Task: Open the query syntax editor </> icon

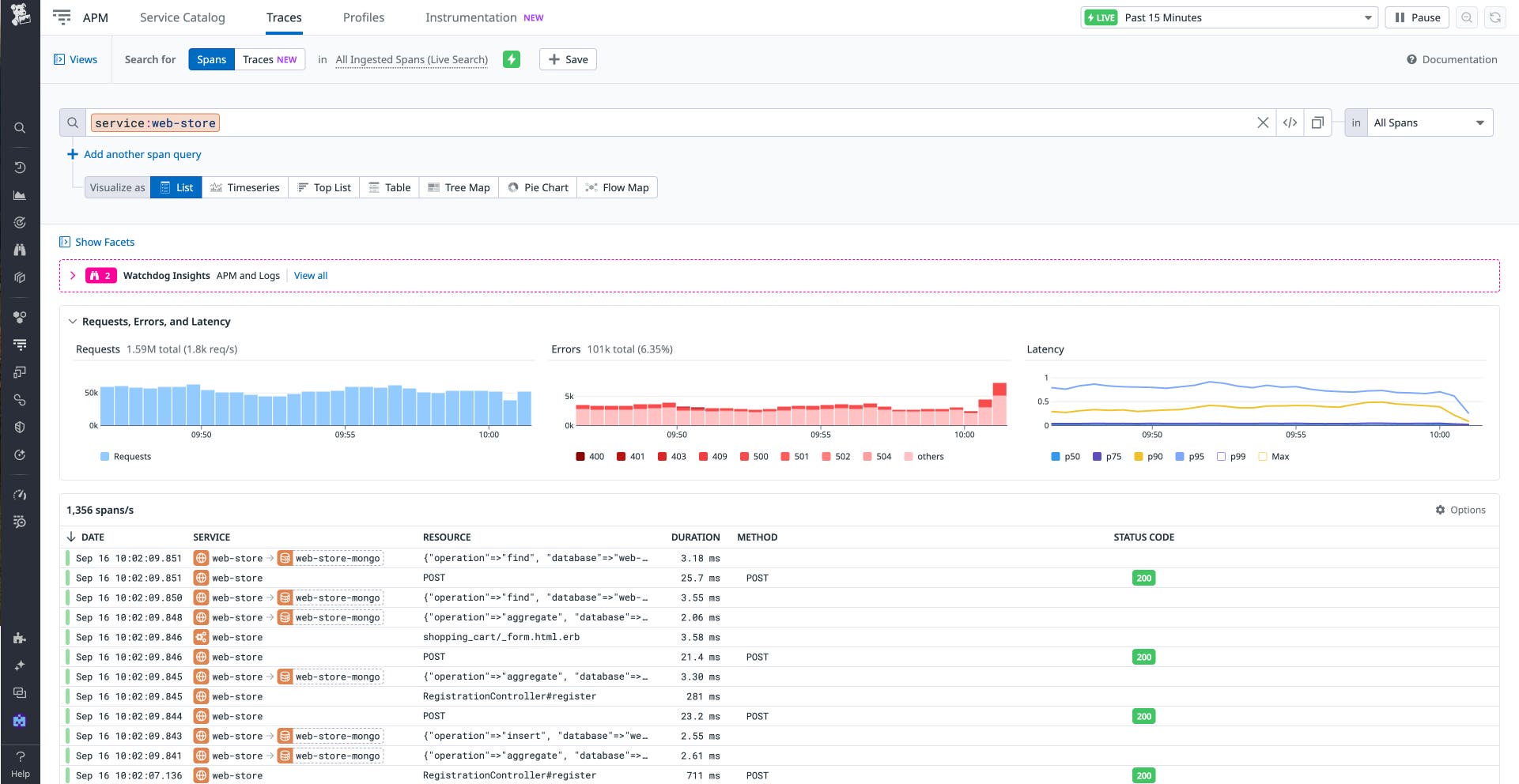Action: (1290, 122)
